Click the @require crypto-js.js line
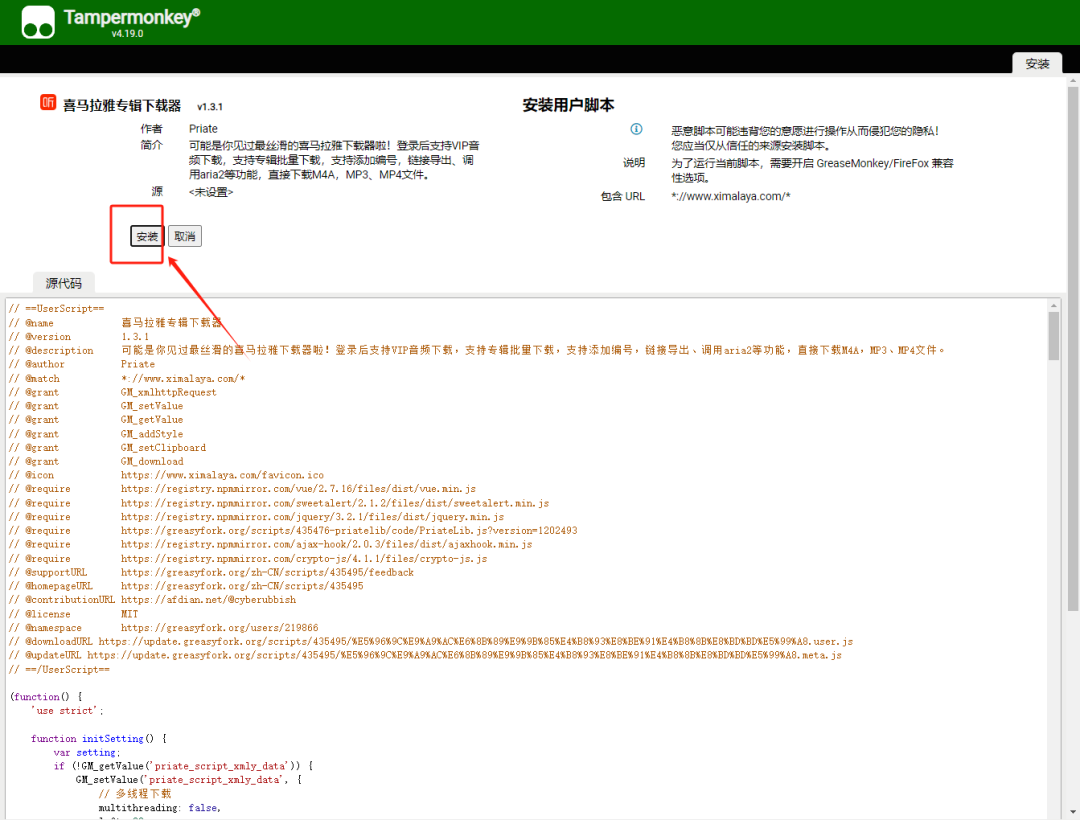1080x820 pixels. [248, 558]
